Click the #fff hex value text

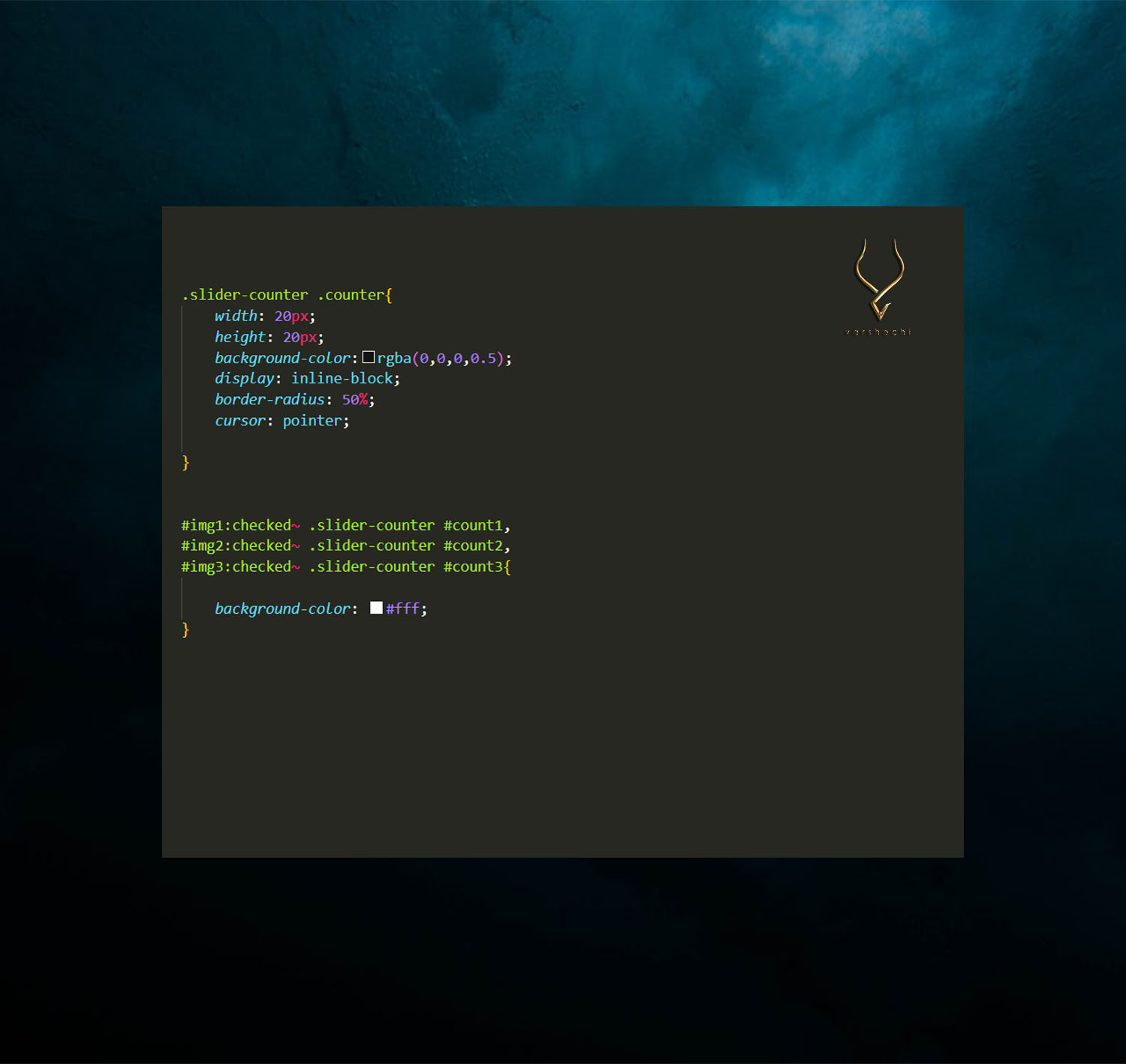pyautogui.click(x=402, y=609)
